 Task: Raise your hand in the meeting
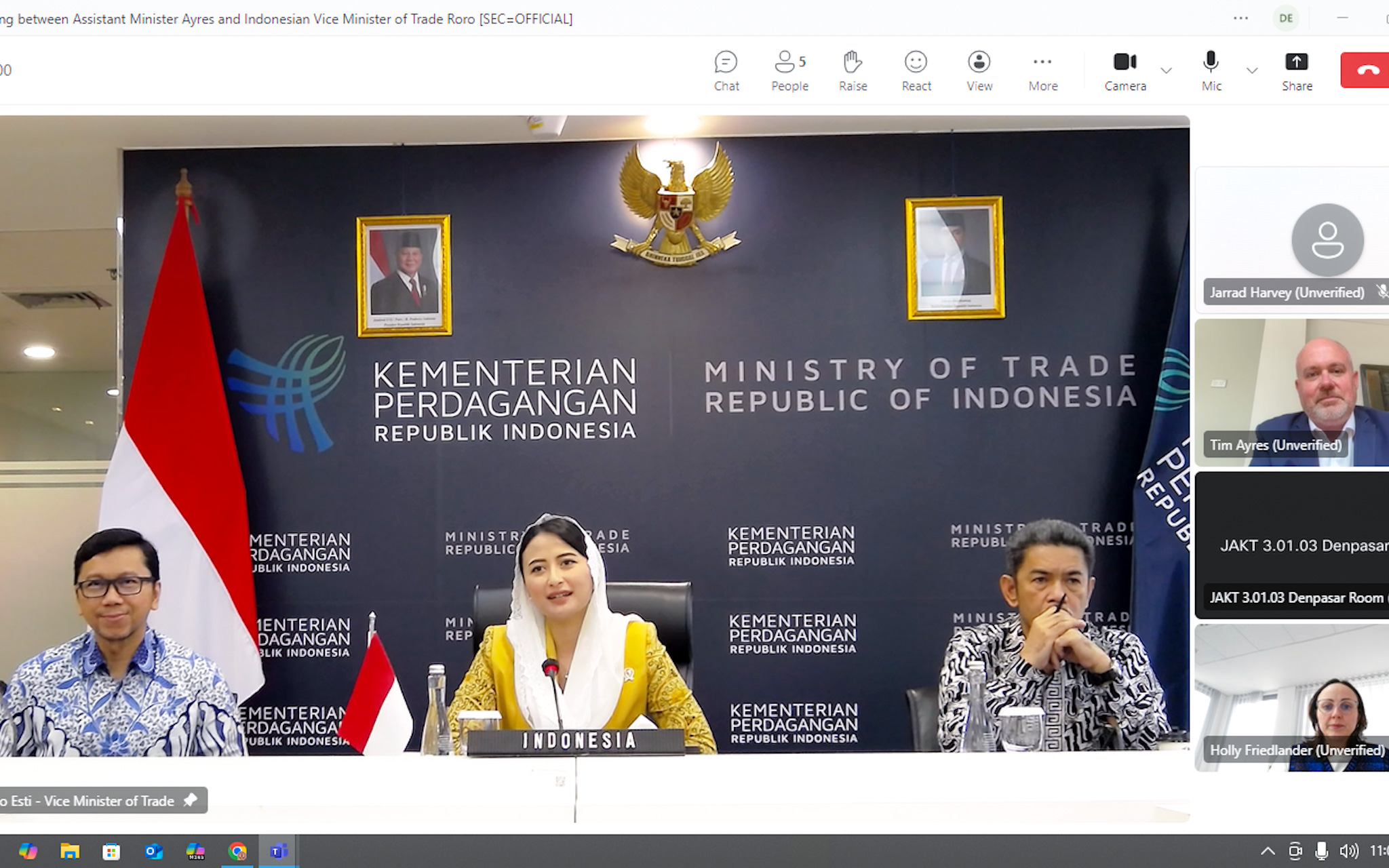point(853,71)
